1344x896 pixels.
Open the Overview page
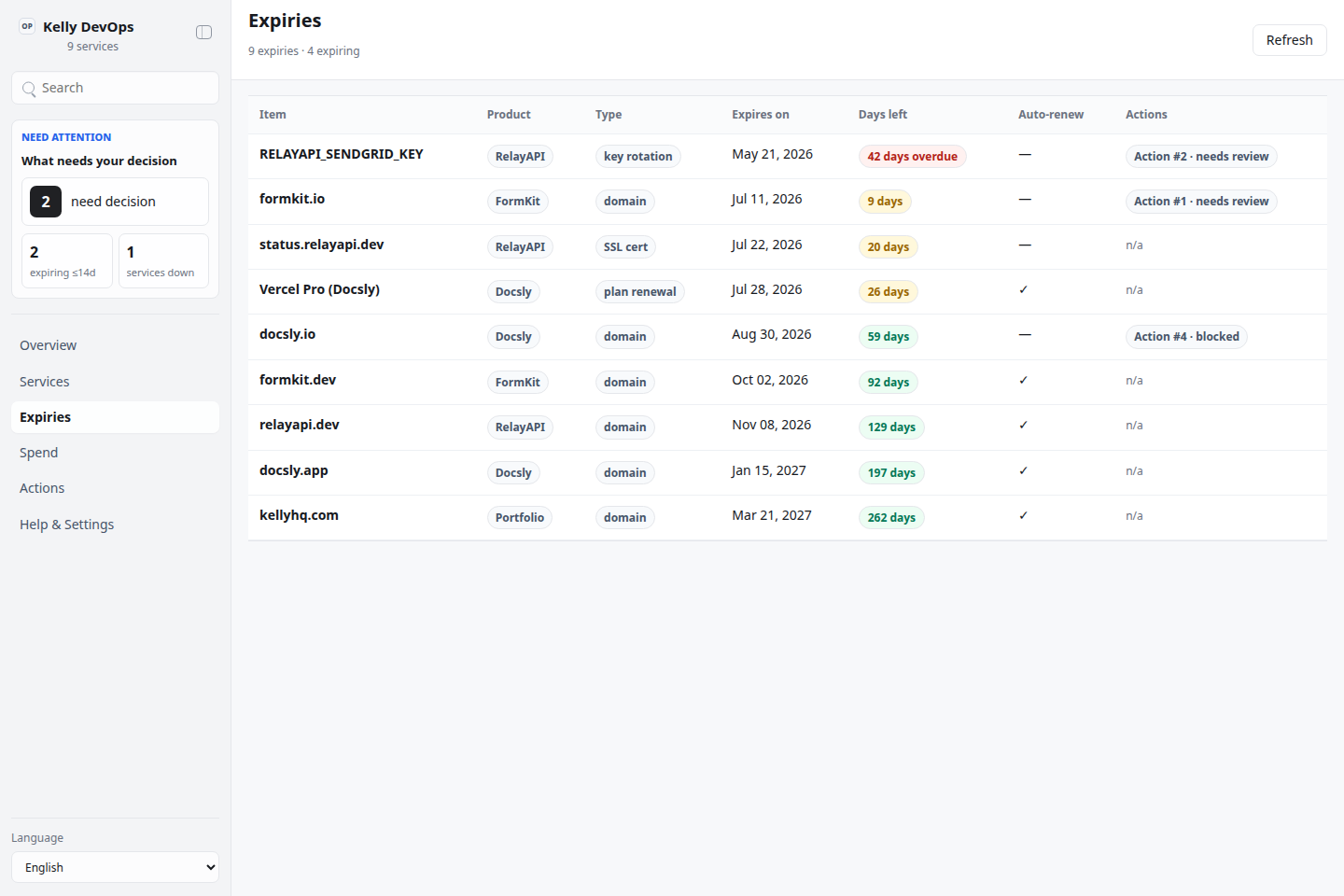coord(115,345)
